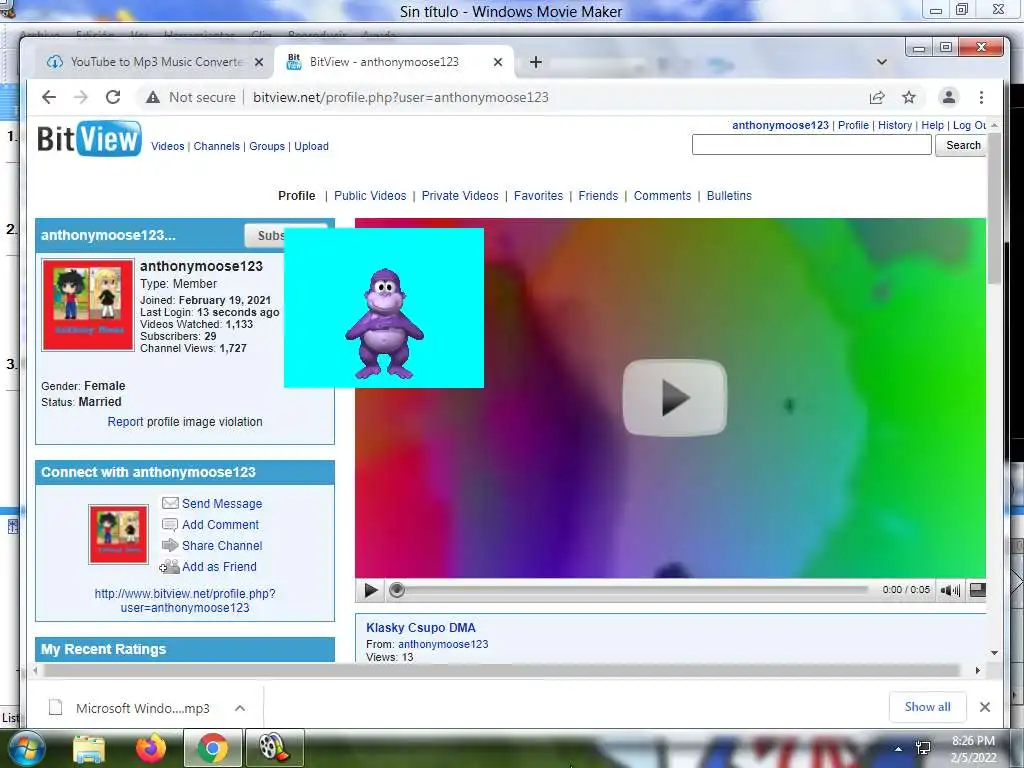The width and height of the screenshot is (1024, 768).
Task: Open the Videos link in BitView header
Action: (168, 146)
